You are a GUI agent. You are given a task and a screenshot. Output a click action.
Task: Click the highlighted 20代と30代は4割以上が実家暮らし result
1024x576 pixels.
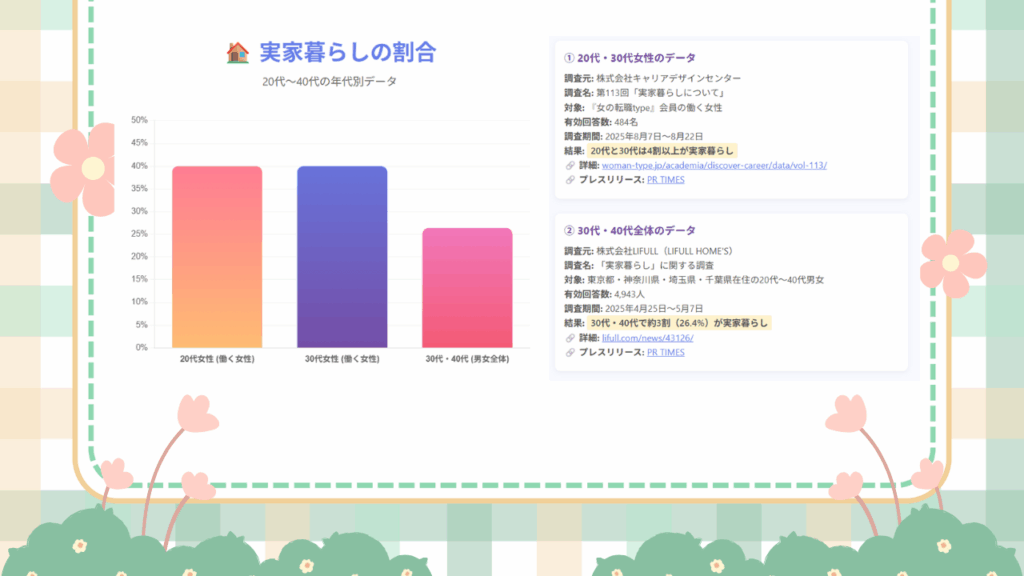point(662,150)
